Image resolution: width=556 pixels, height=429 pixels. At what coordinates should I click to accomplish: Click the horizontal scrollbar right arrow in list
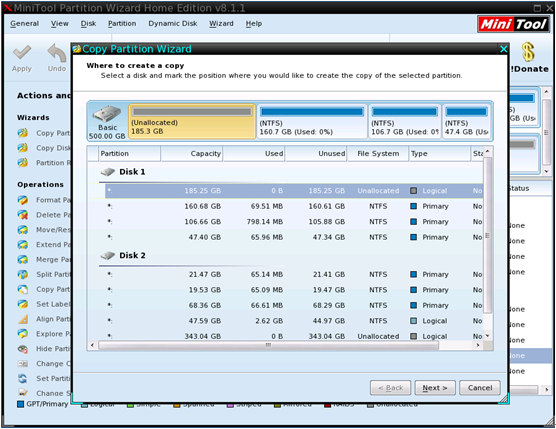478,345
